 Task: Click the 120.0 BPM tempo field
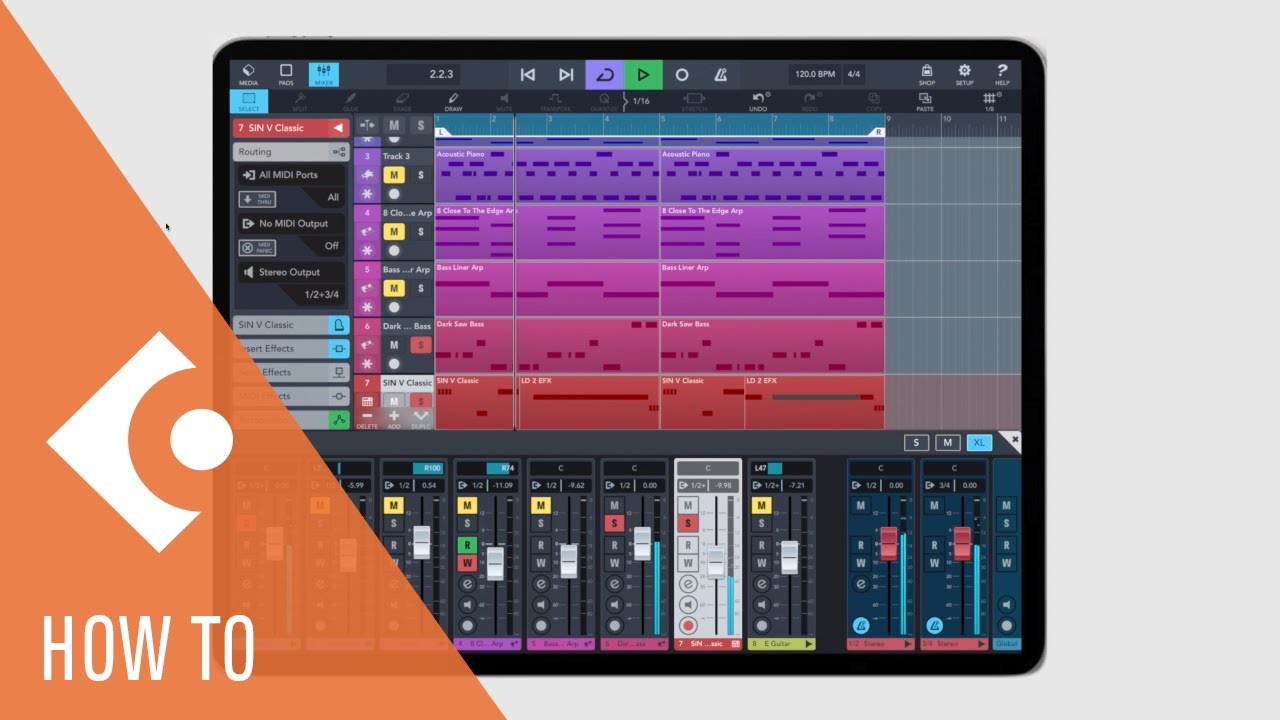point(814,75)
